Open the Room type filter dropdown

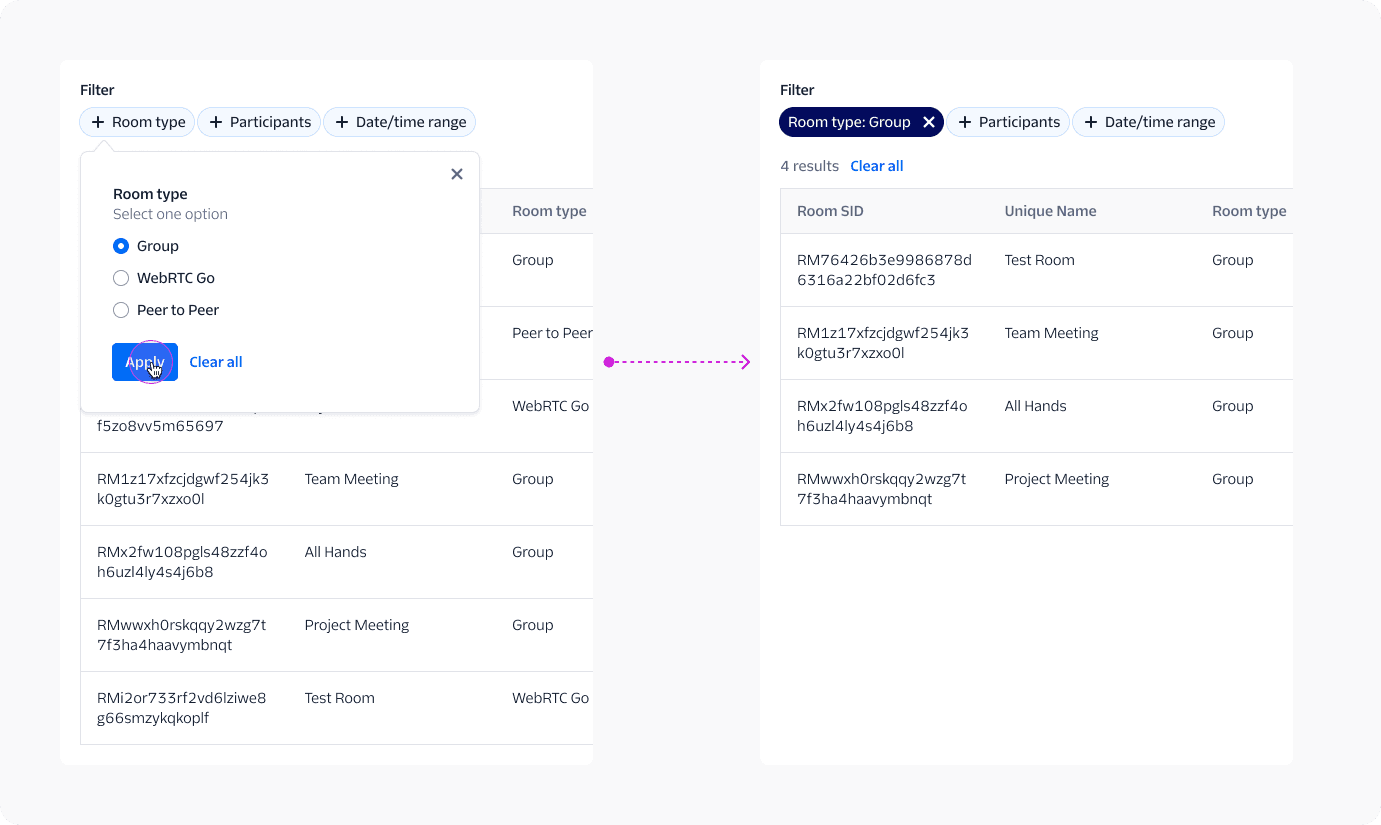137,122
